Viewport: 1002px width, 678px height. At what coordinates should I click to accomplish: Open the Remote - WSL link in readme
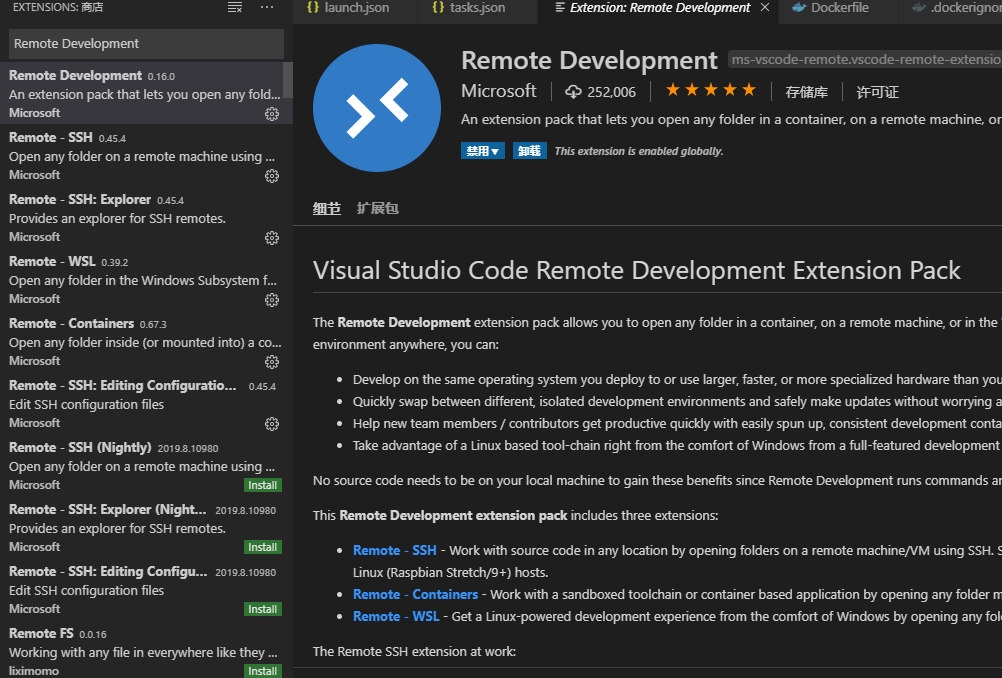click(396, 617)
